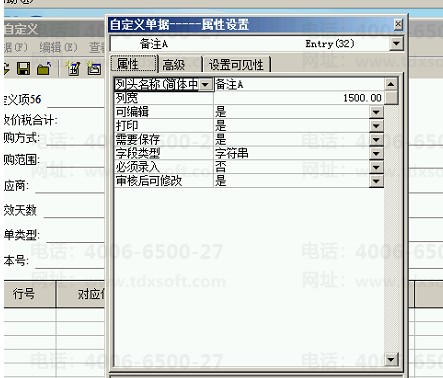
Task: Click the 单类型 label in background form
Action: point(22,235)
